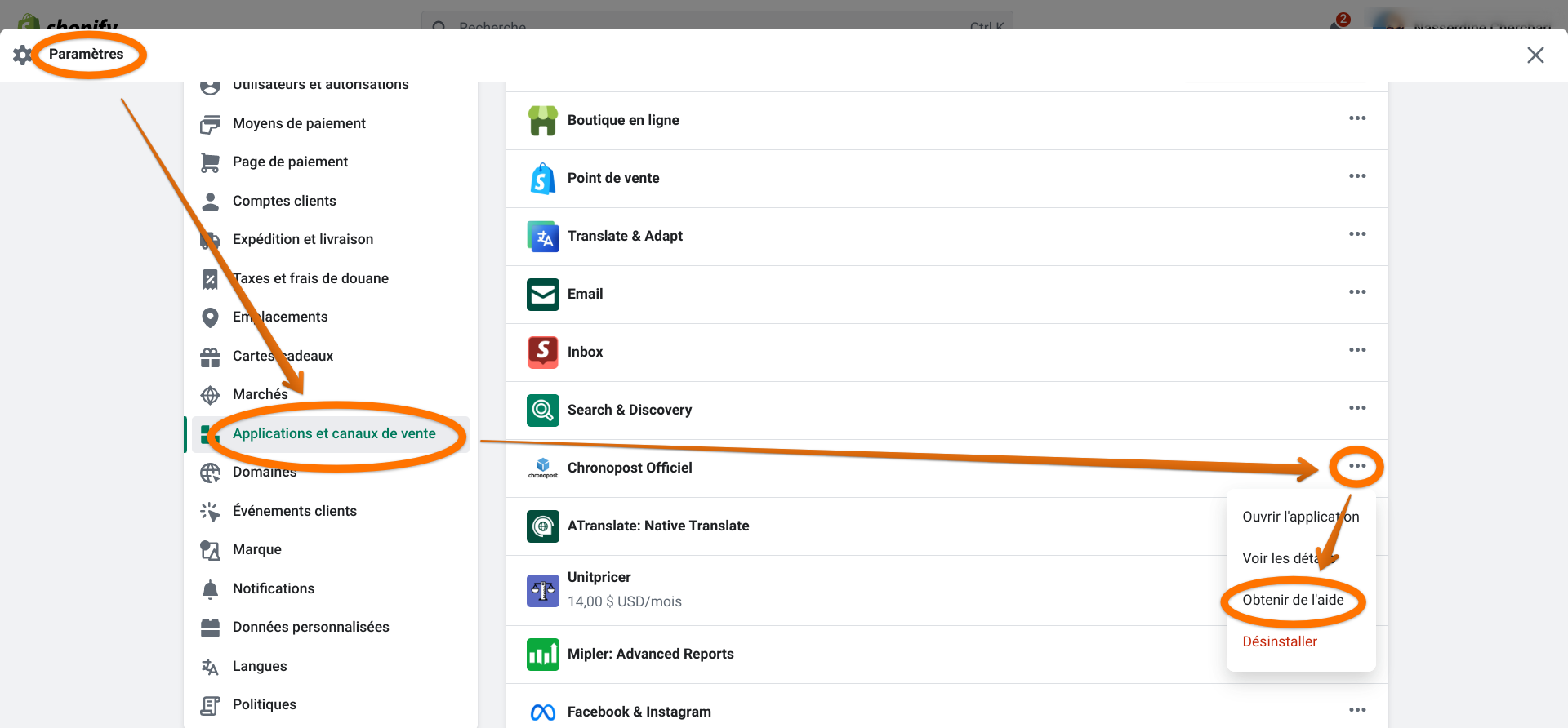Image resolution: width=1568 pixels, height=728 pixels.
Task: Click the Paramètres gear icon
Action: tap(23, 55)
